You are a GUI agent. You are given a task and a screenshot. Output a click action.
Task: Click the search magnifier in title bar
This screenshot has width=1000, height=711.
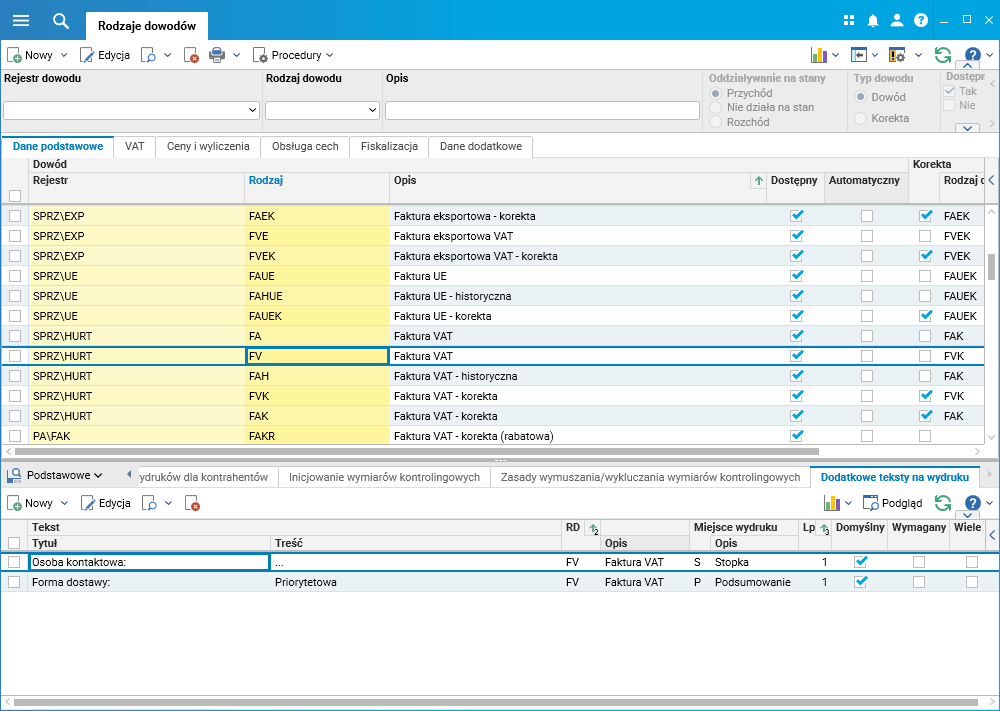61,20
